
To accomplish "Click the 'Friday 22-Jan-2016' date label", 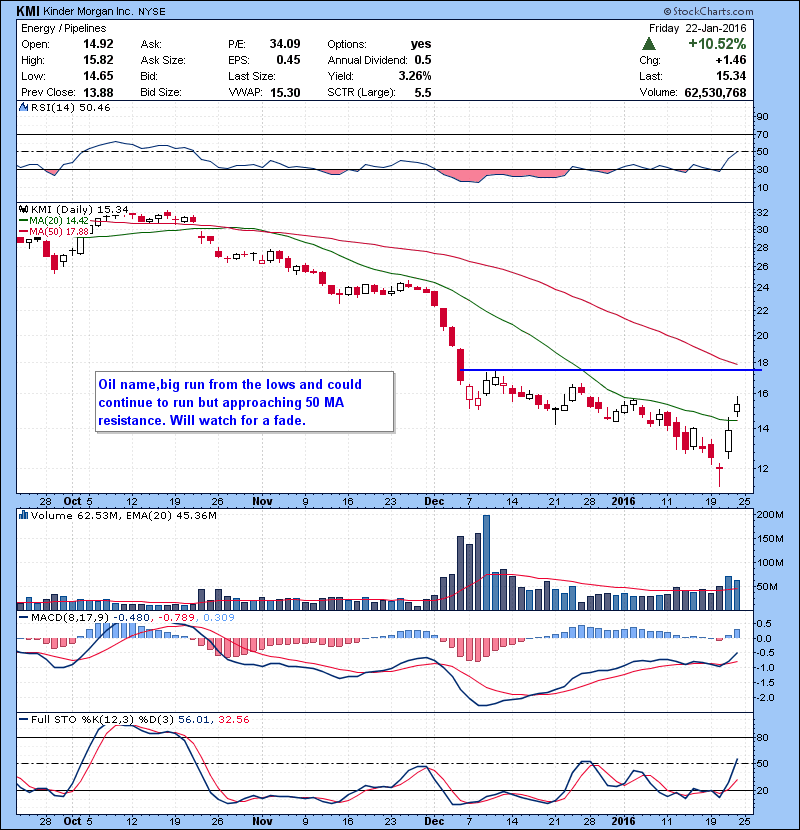I will pos(697,28).
